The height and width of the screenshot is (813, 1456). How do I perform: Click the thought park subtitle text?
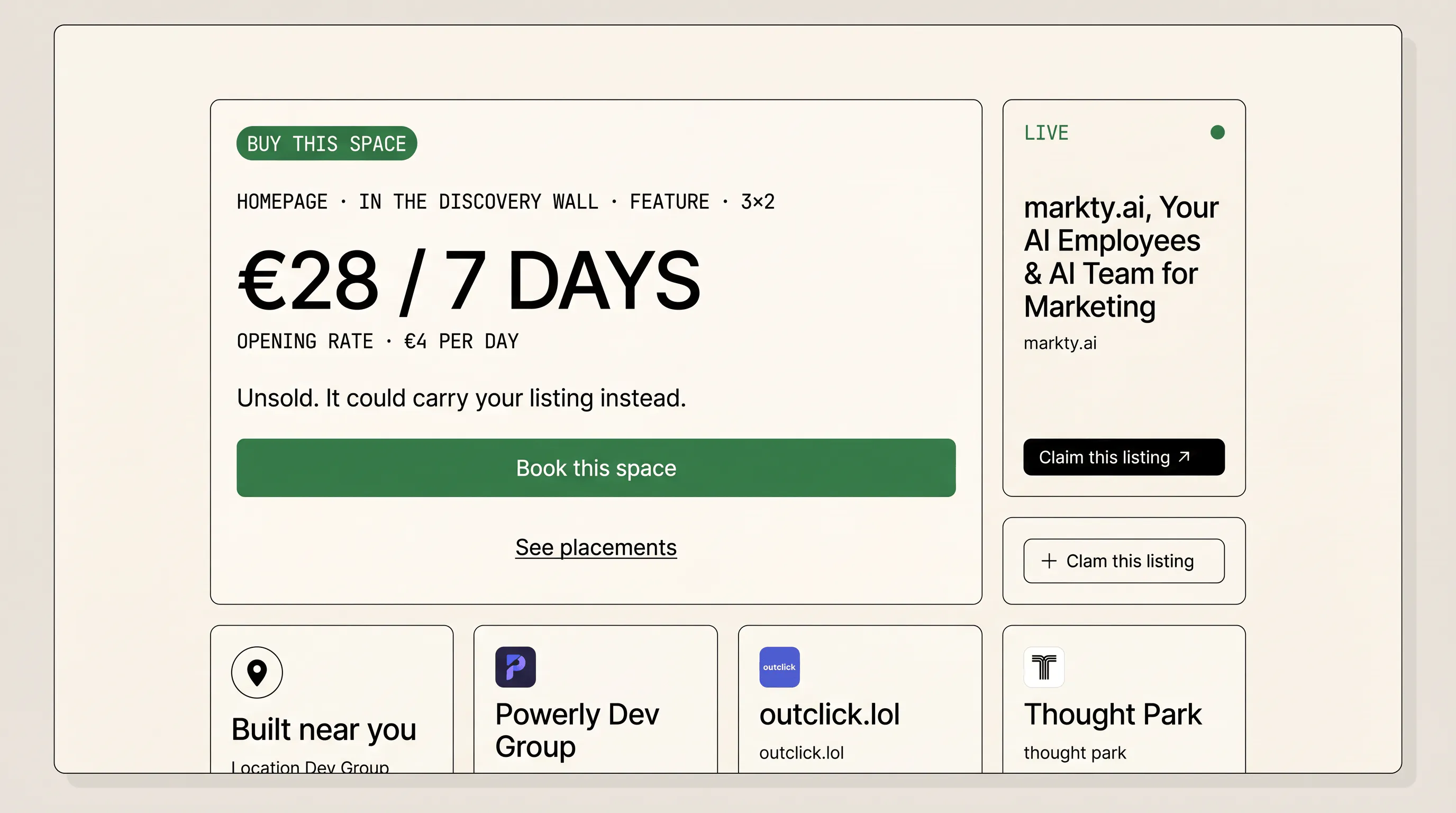(x=1075, y=753)
